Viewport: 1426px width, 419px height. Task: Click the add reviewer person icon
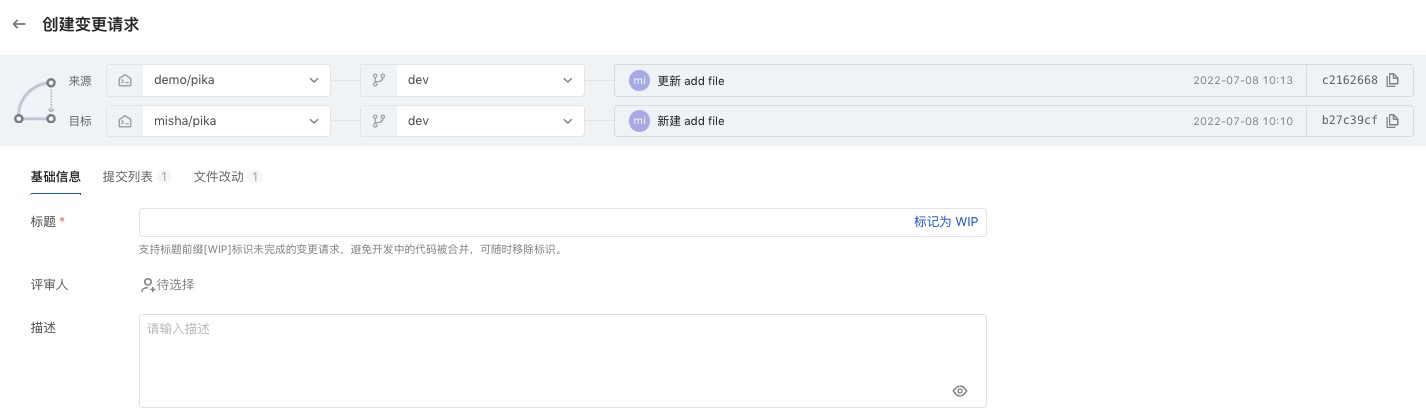click(147, 285)
